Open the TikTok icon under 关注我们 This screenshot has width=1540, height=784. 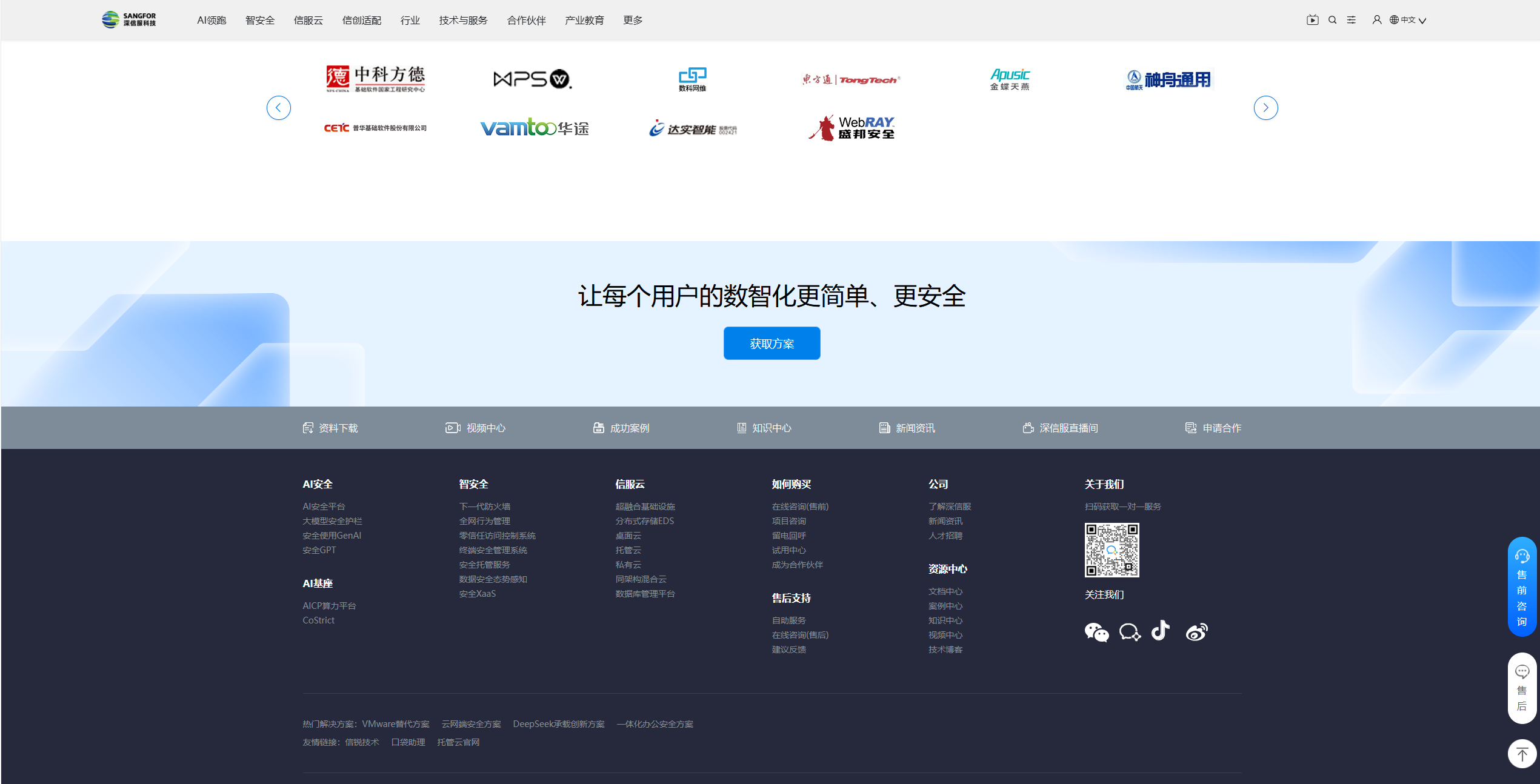tap(1160, 631)
